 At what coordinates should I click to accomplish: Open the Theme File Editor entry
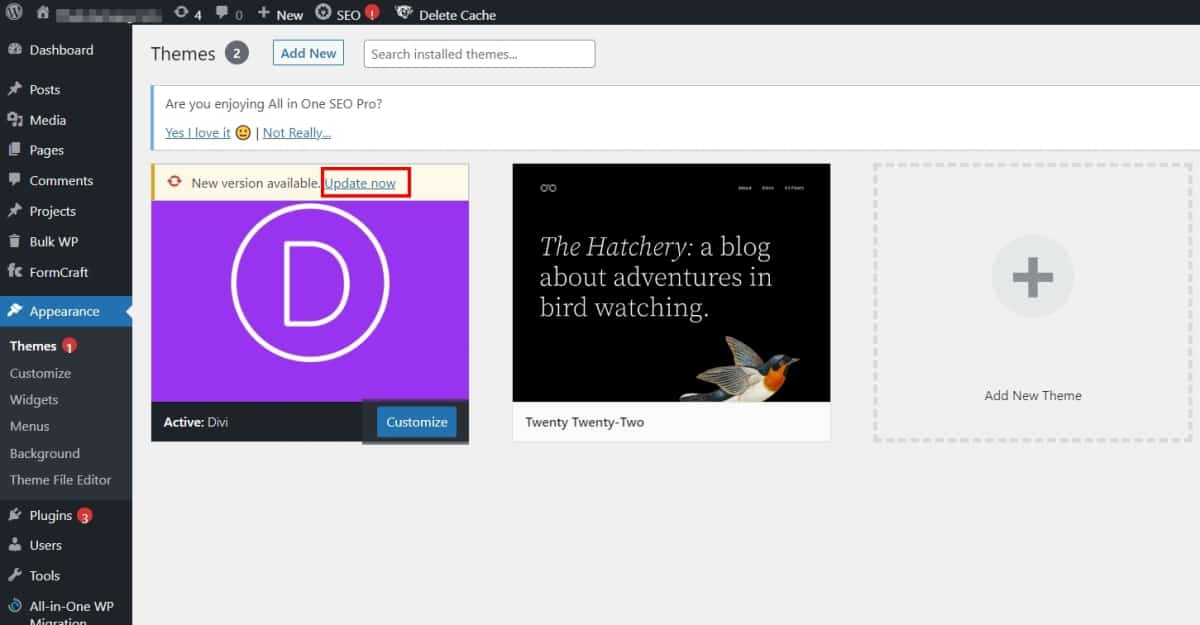coord(60,479)
